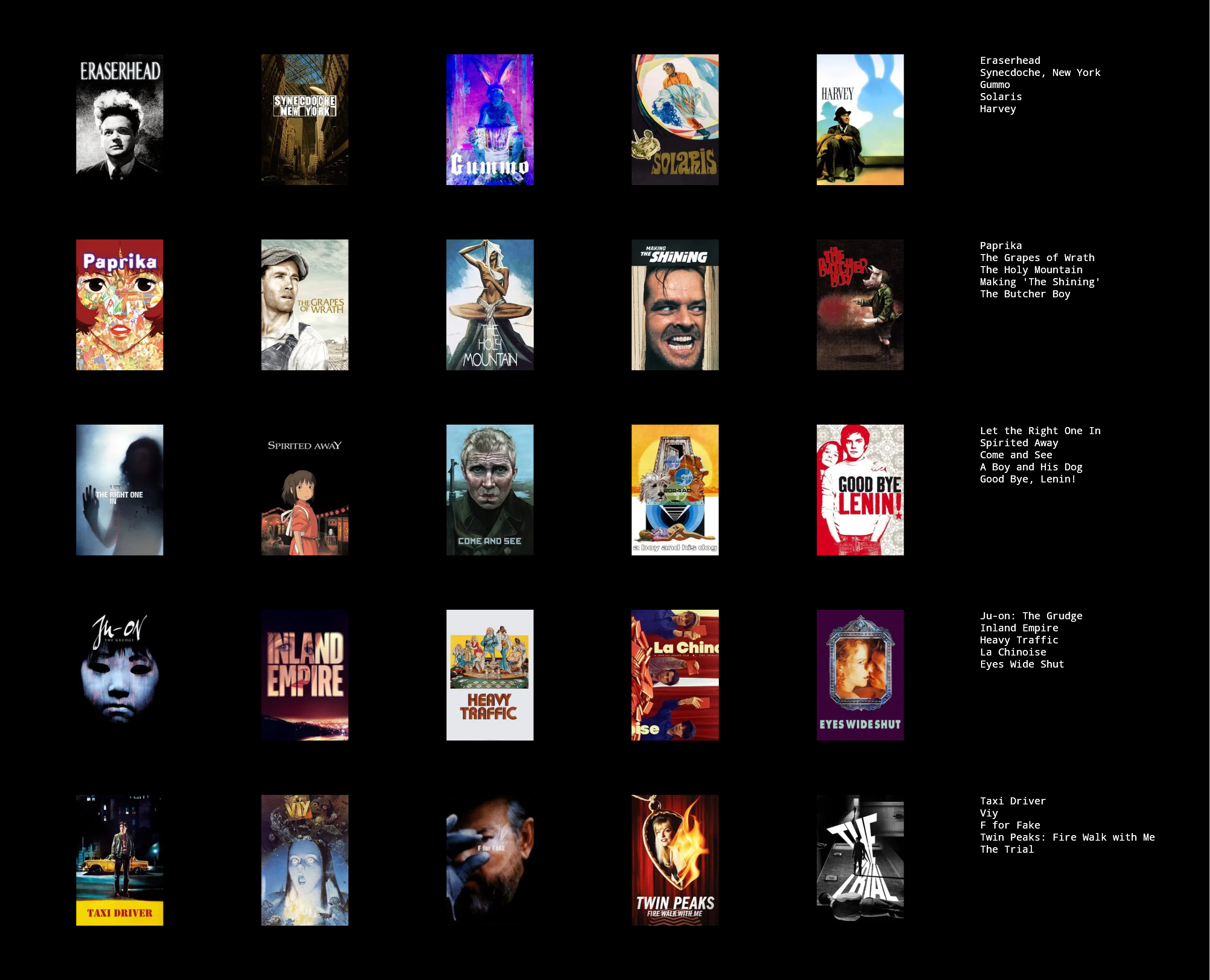Select 'Twin Peaks: Fire Walk with Me' text
This screenshot has width=1210, height=980.
coord(1067,837)
